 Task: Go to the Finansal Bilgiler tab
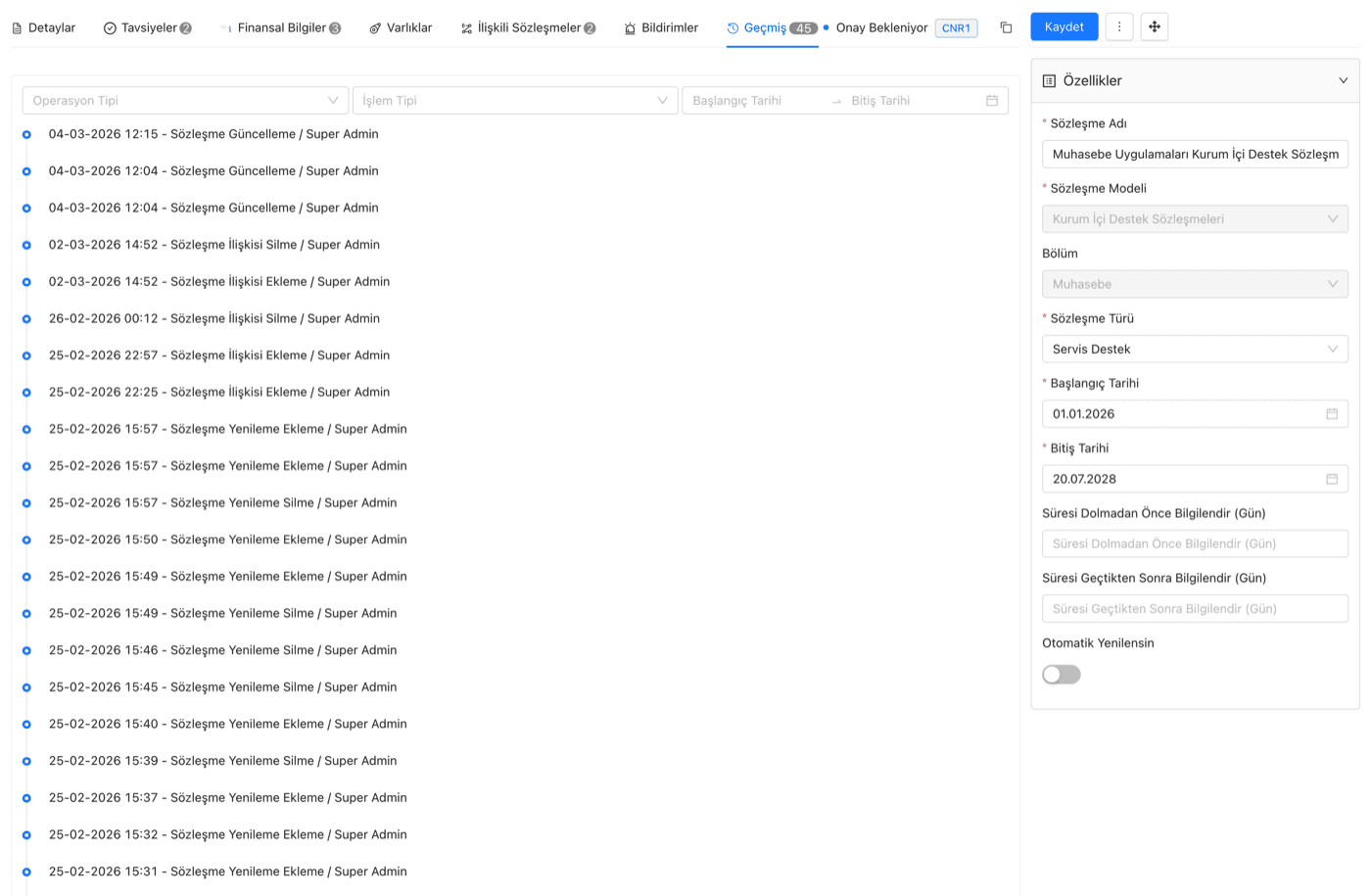[281, 27]
